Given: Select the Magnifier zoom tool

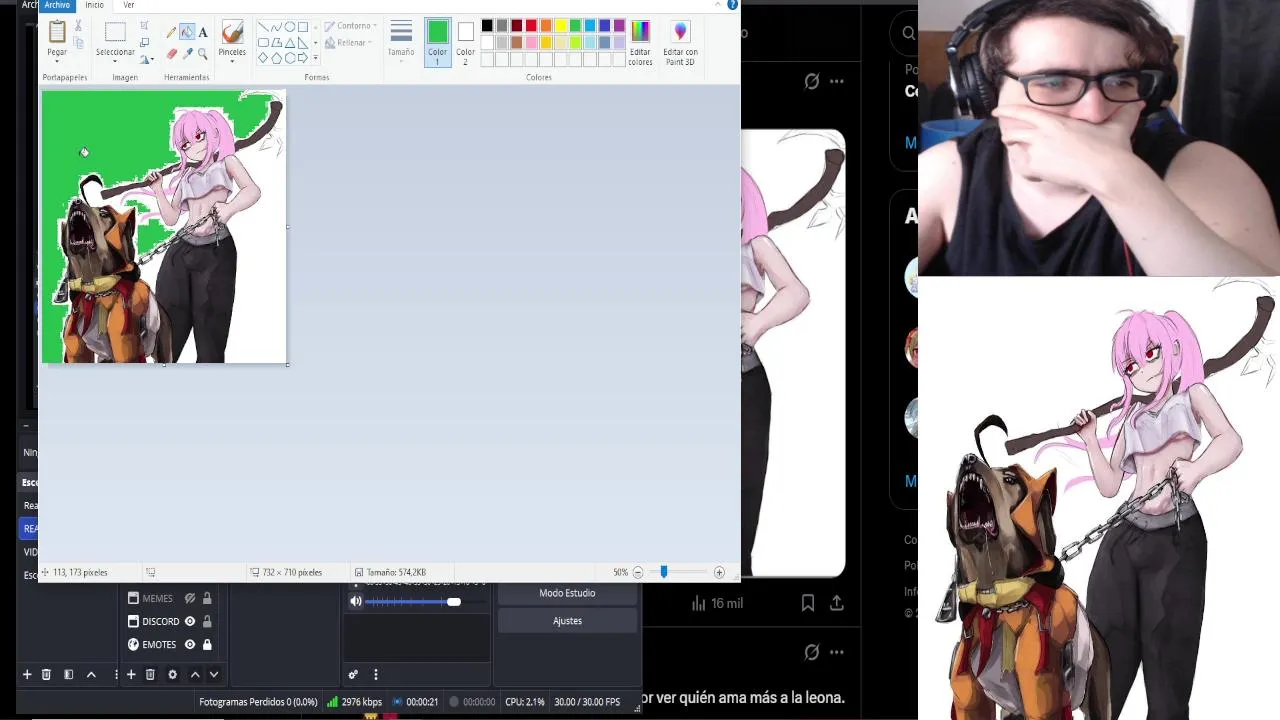Looking at the screenshot, I should [203, 53].
